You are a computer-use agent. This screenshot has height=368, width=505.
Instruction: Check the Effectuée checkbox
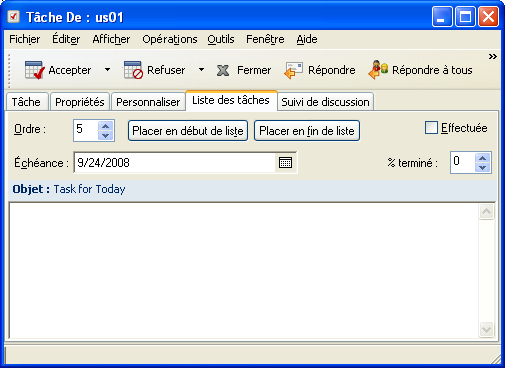pos(431,128)
